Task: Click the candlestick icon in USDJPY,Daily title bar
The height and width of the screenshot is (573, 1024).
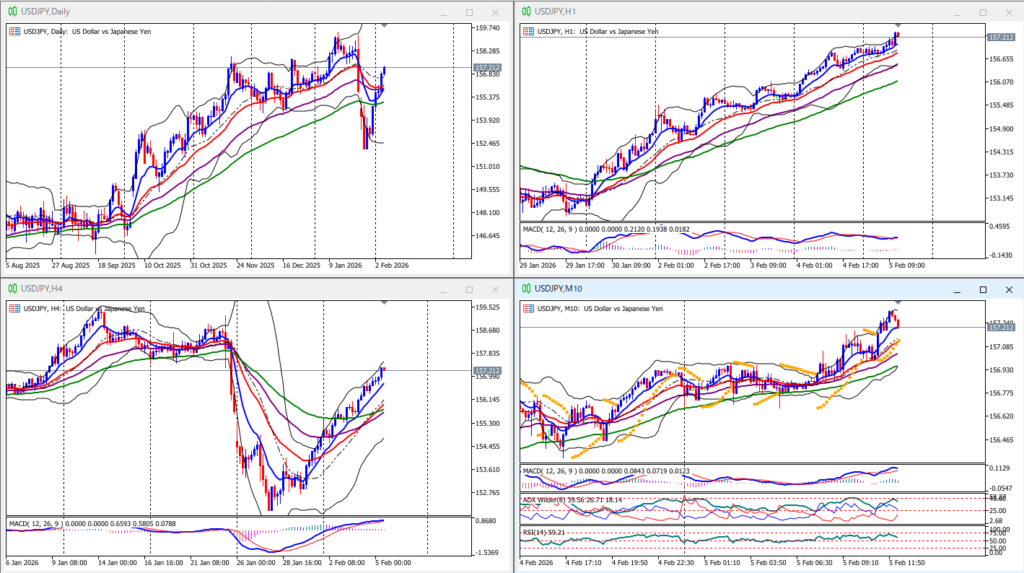Action: [x=12, y=11]
